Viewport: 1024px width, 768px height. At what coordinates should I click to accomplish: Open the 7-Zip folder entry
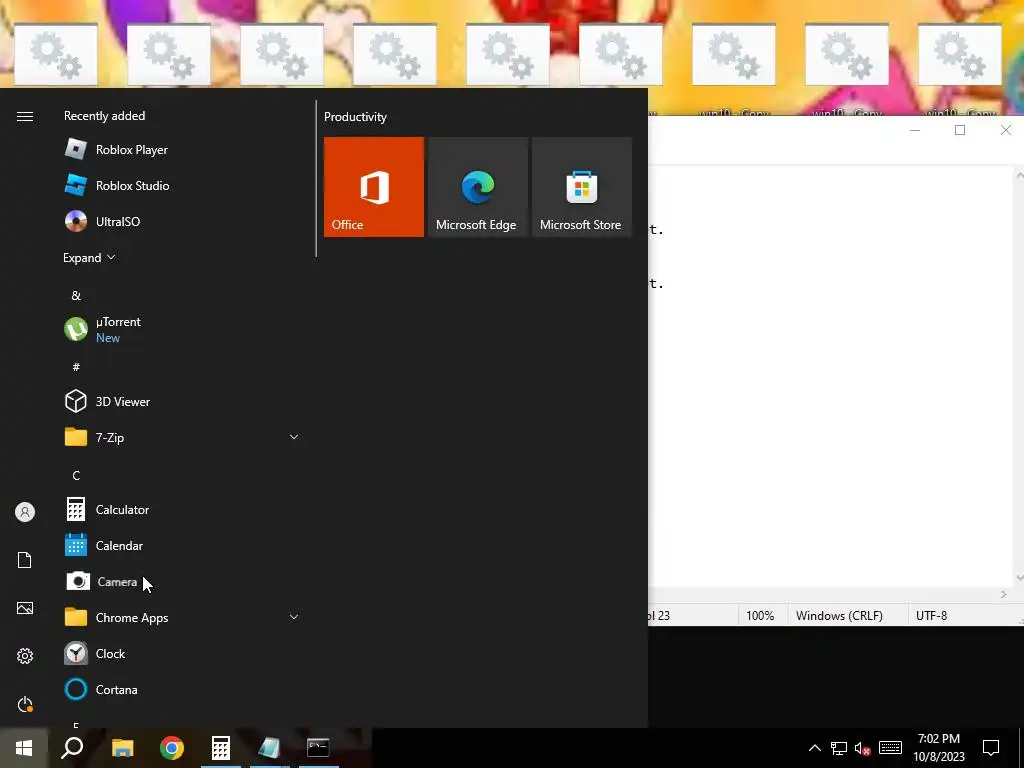click(181, 437)
